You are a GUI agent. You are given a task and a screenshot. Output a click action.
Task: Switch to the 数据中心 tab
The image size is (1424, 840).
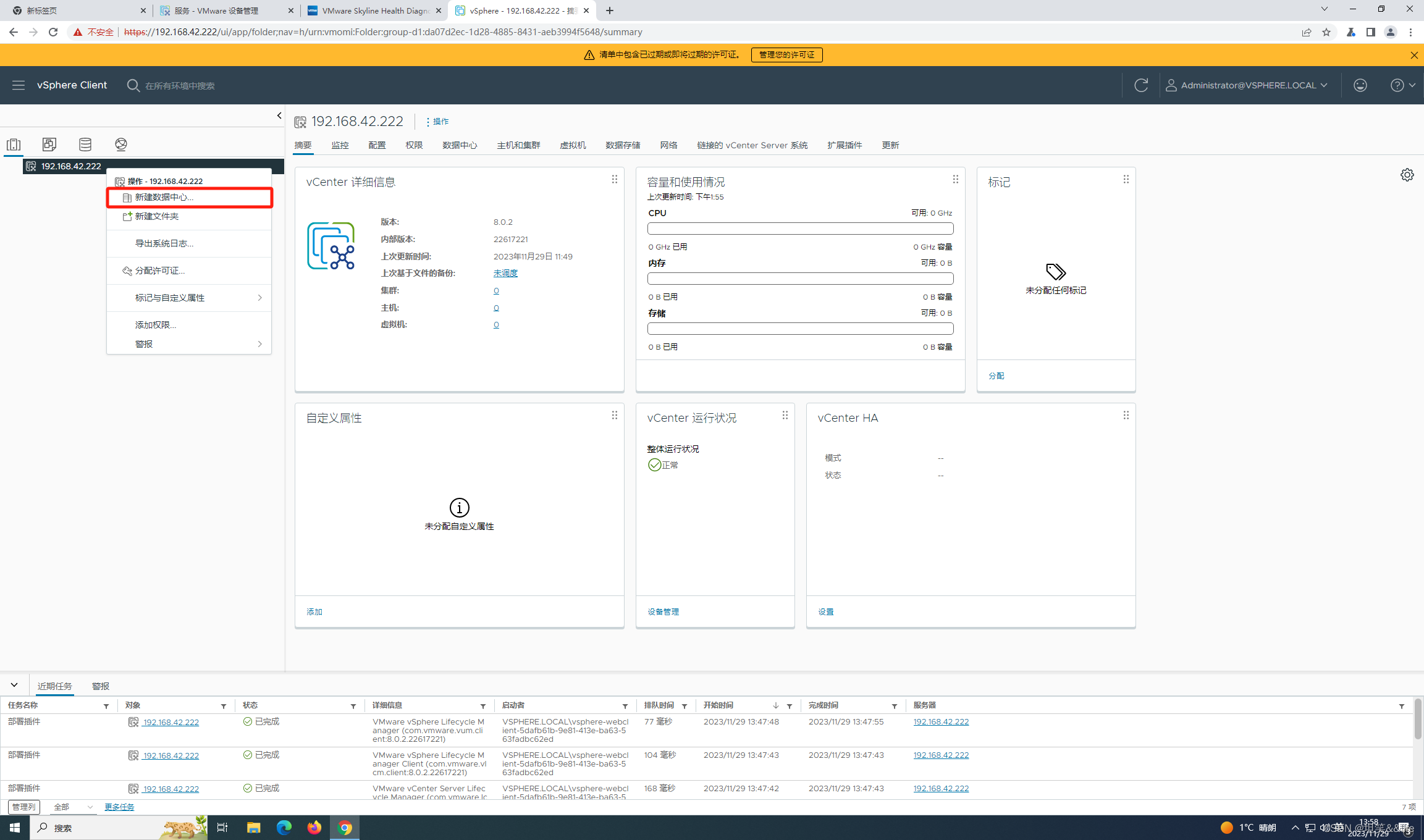click(460, 145)
